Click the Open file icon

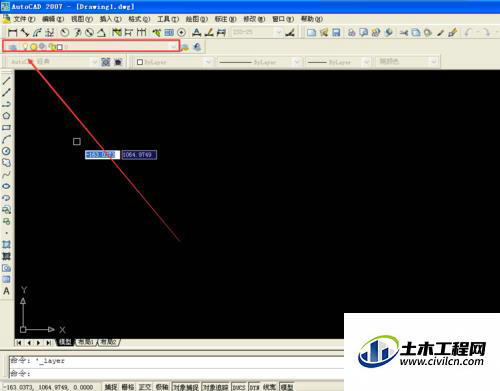point(324,33)
